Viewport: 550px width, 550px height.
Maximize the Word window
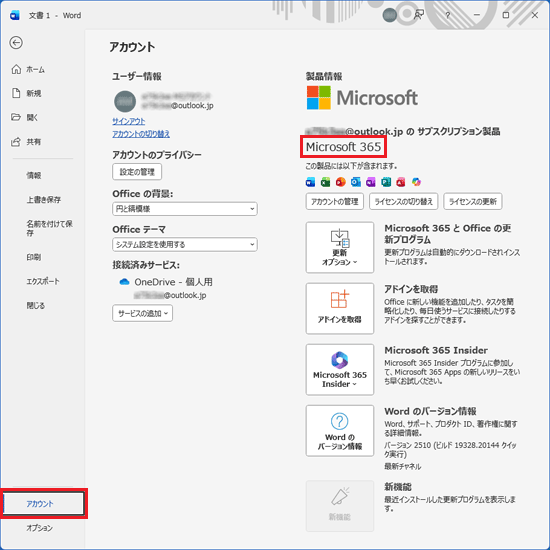[506, 15]
